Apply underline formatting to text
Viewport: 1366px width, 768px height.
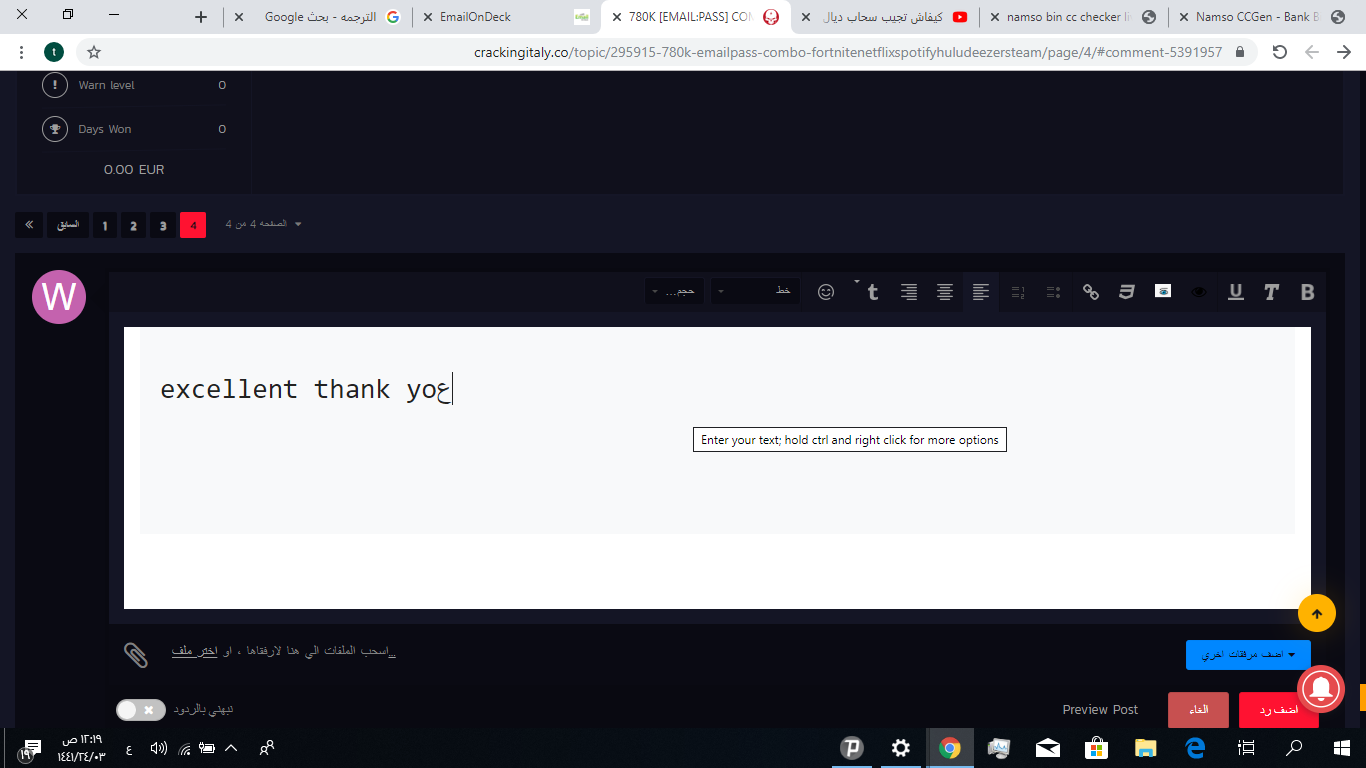point(1235,292)
